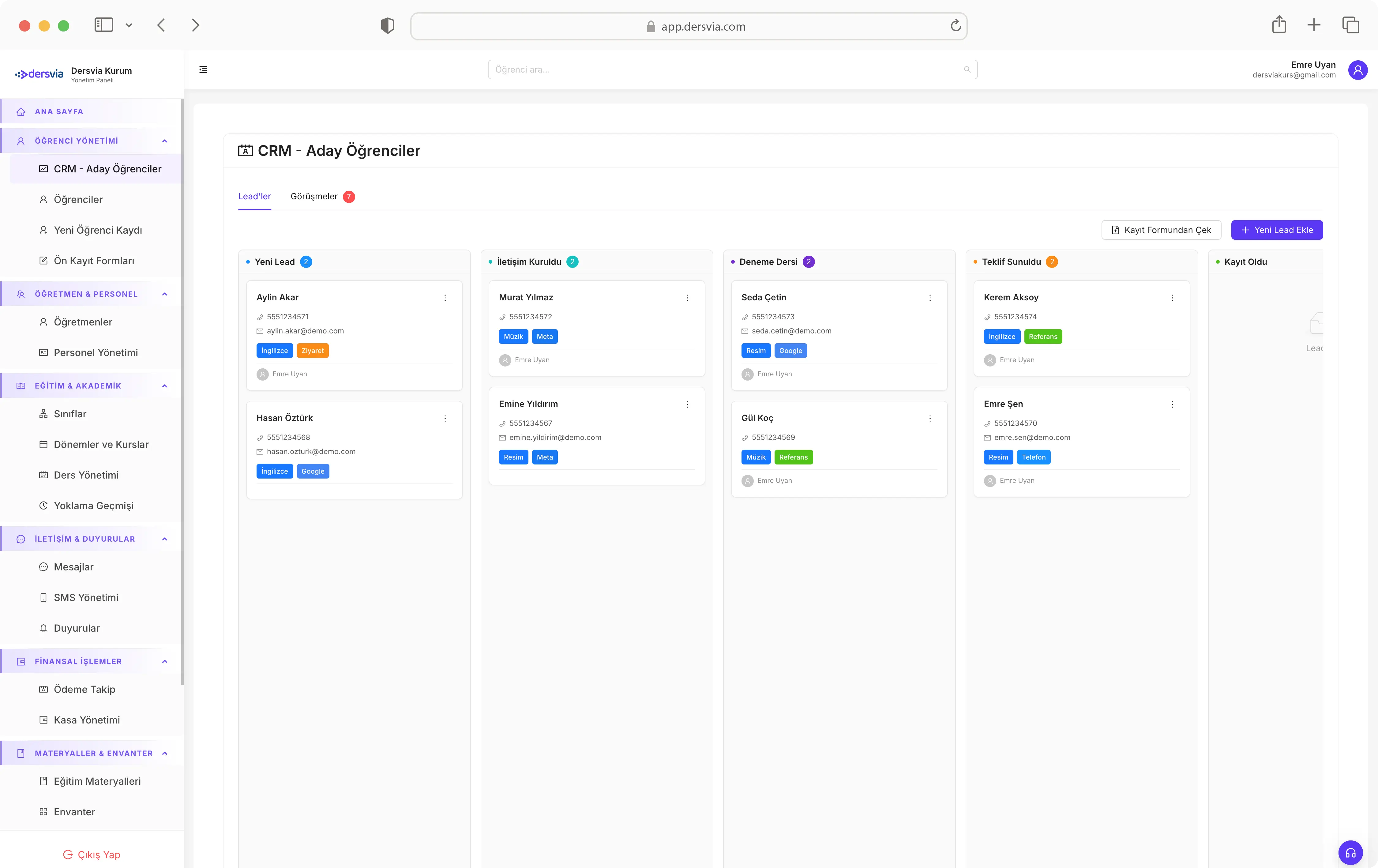Toggle the Safari sidebar panel button
The height and width of the screenshot is (868, 1378).
pos(103,25)
